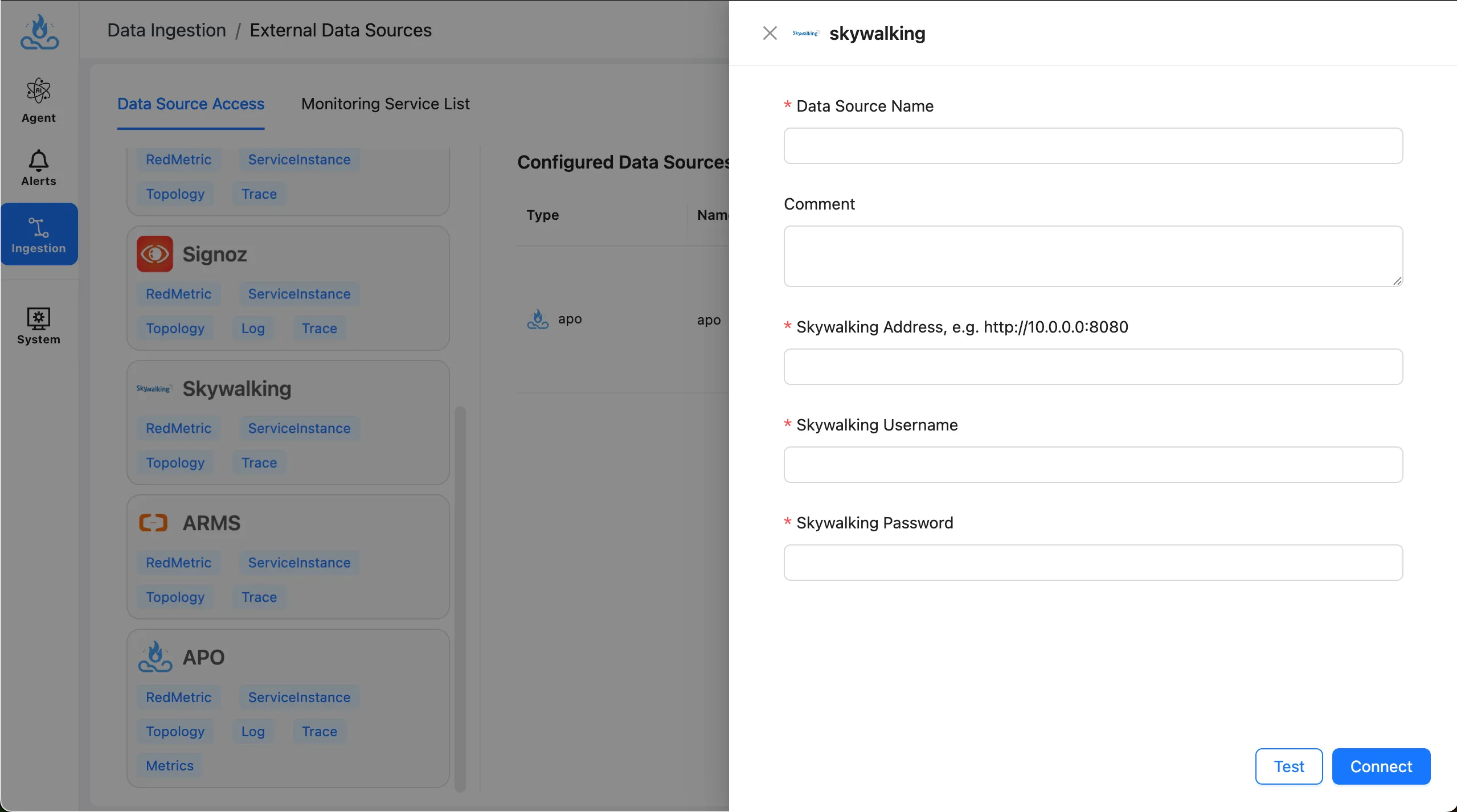Click the Connect button
Image resolution: width=1457 pixels, height=812 pixels.
(1381, 766)
